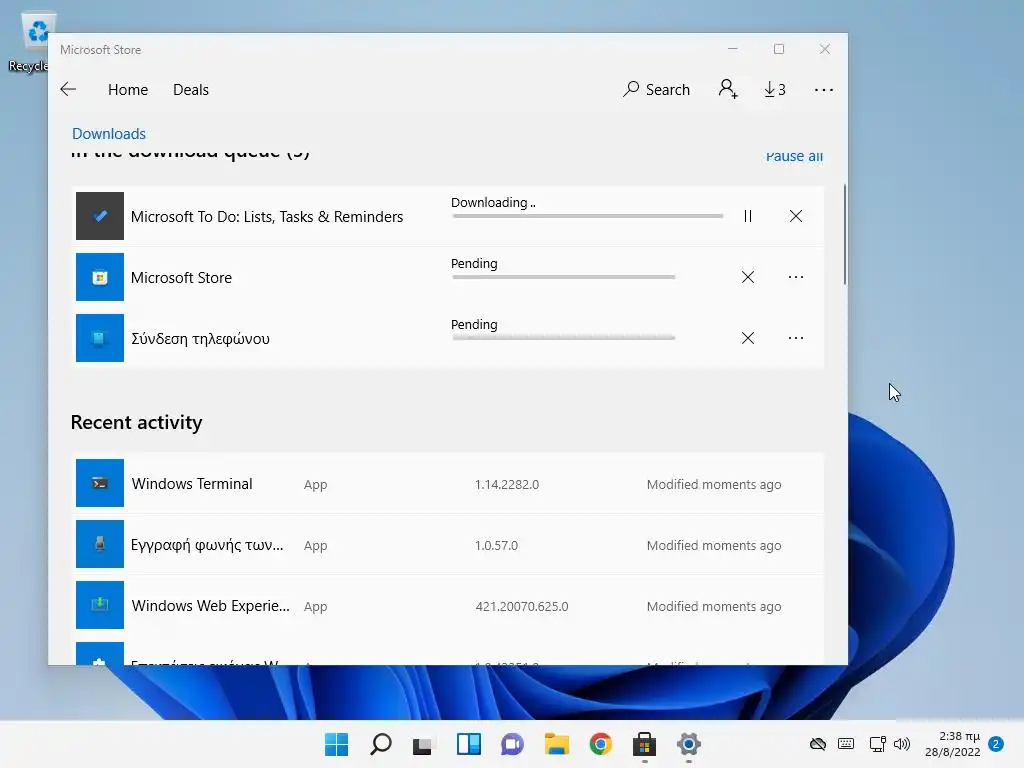Open the Store more options menu

[824, 90]
